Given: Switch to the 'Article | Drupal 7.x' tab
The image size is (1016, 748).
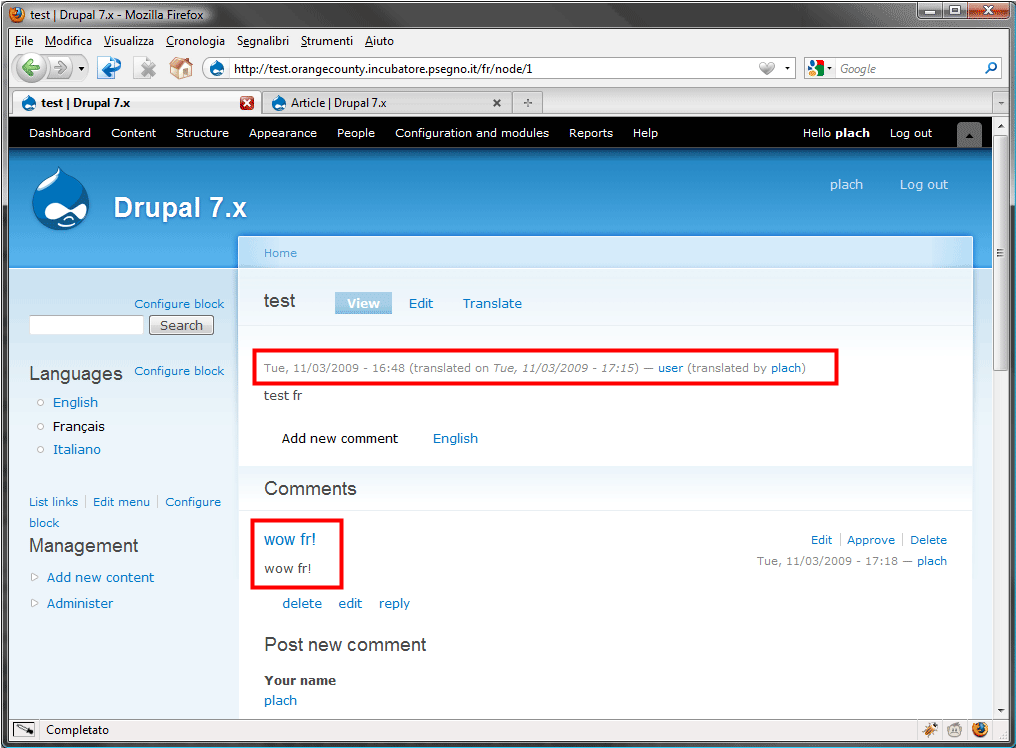Looking at the screenshot, I should pos(386,103).
